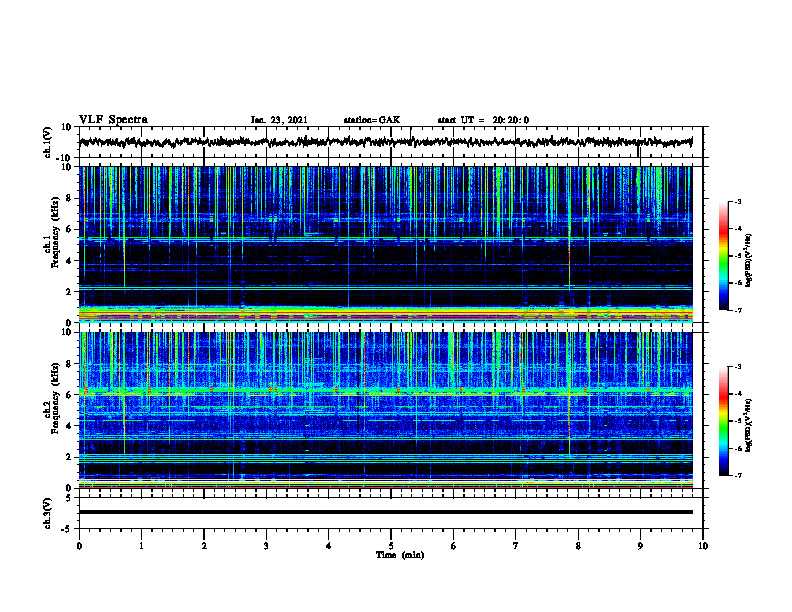Click the "start UT = 20:20:0" header text
Image resolution: width=792 pixels, height=612 pixels.
click(x=483, y=120)
